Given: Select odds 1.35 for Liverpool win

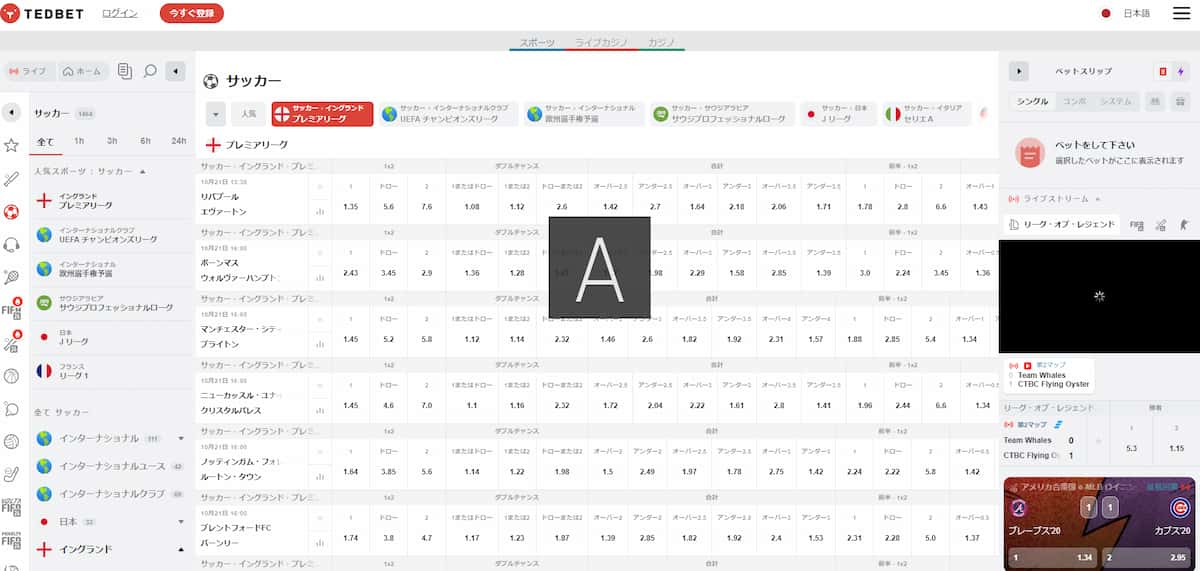Looking at the screenshot, I should tap(350, 206).
